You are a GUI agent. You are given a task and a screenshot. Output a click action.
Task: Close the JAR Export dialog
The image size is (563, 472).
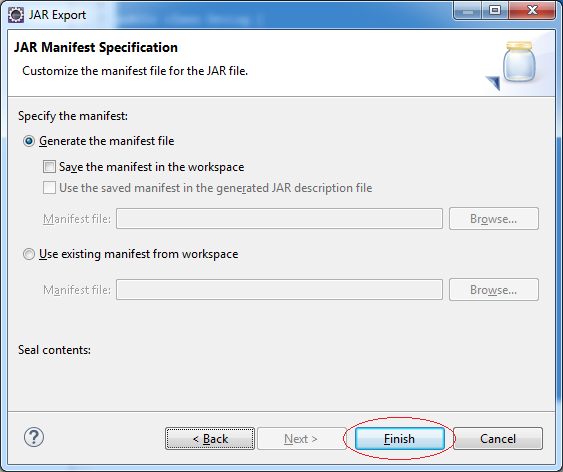coord(532,10)
